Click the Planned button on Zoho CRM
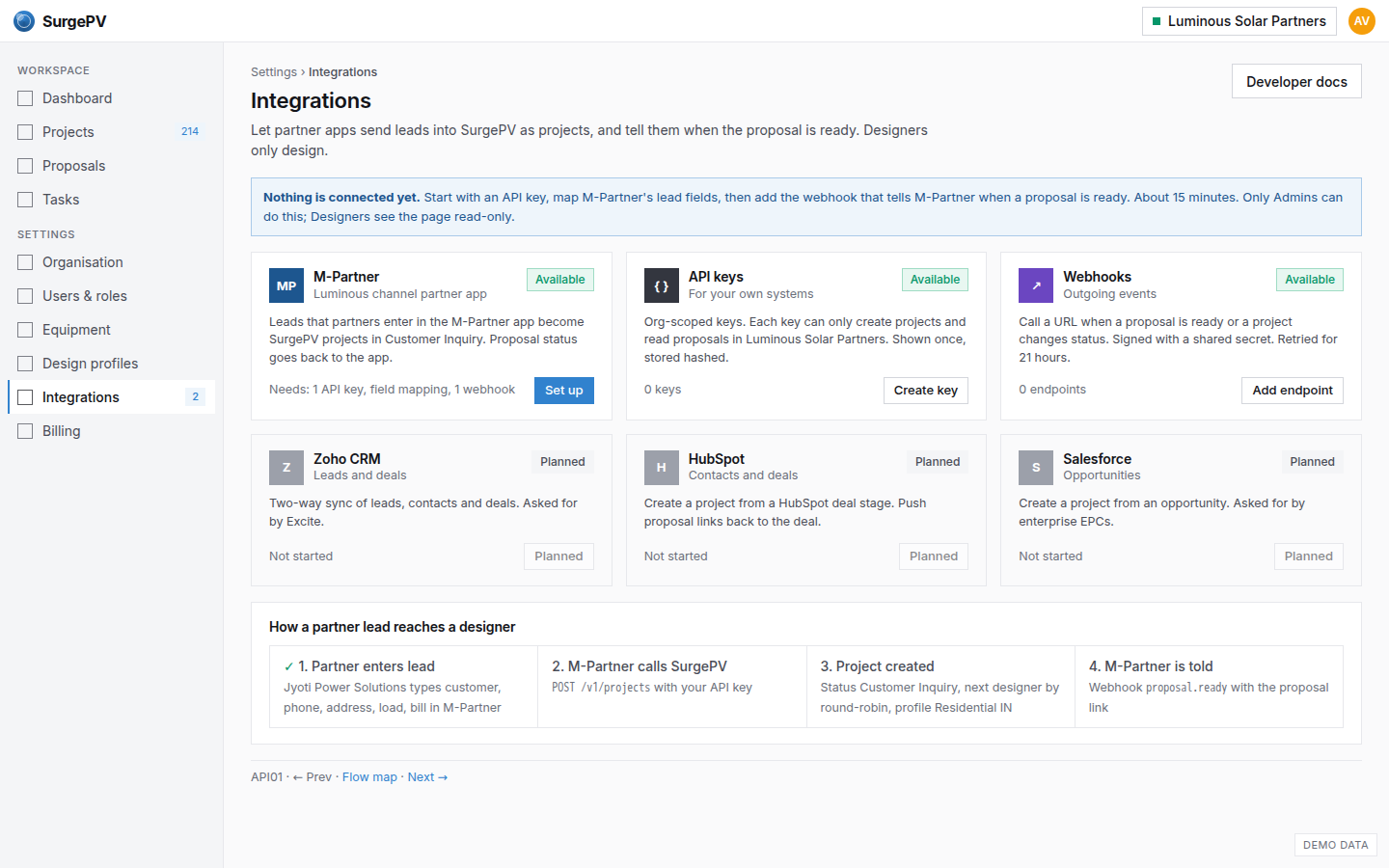This screenshot has width=1389, height=868. [x=558, y=556]
